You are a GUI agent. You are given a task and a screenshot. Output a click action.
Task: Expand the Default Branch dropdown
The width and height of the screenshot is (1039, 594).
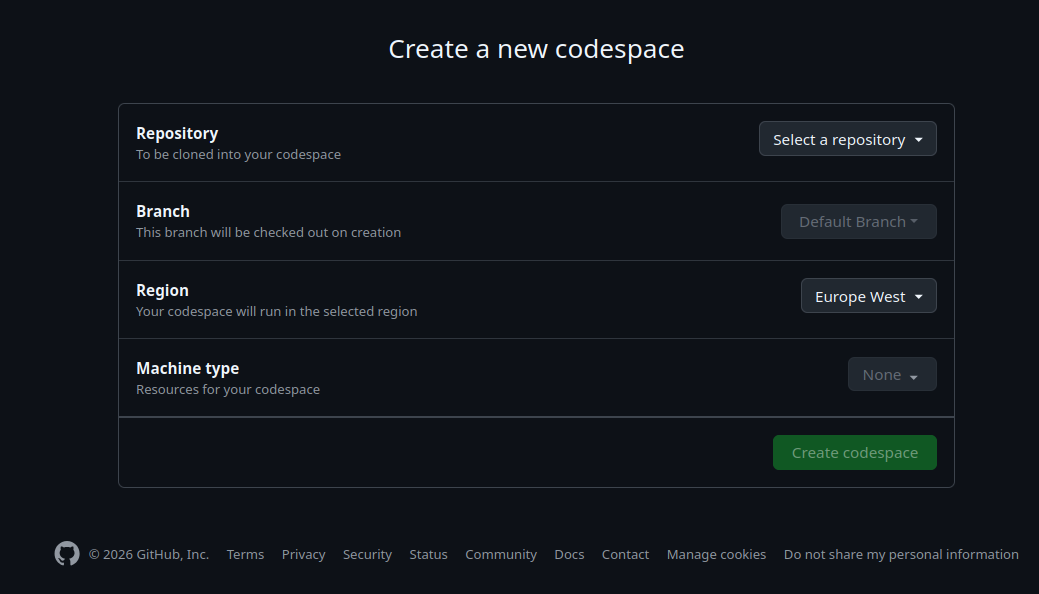coord(858,222)
